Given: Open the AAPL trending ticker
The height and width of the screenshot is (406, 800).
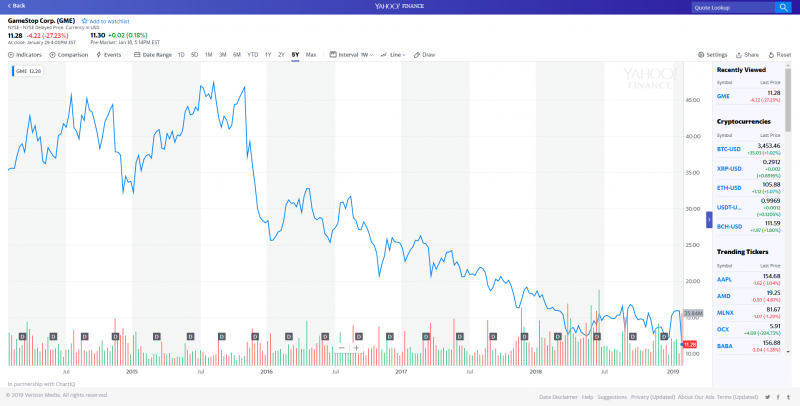Looking at the screenshot, I should pos(724,280).
